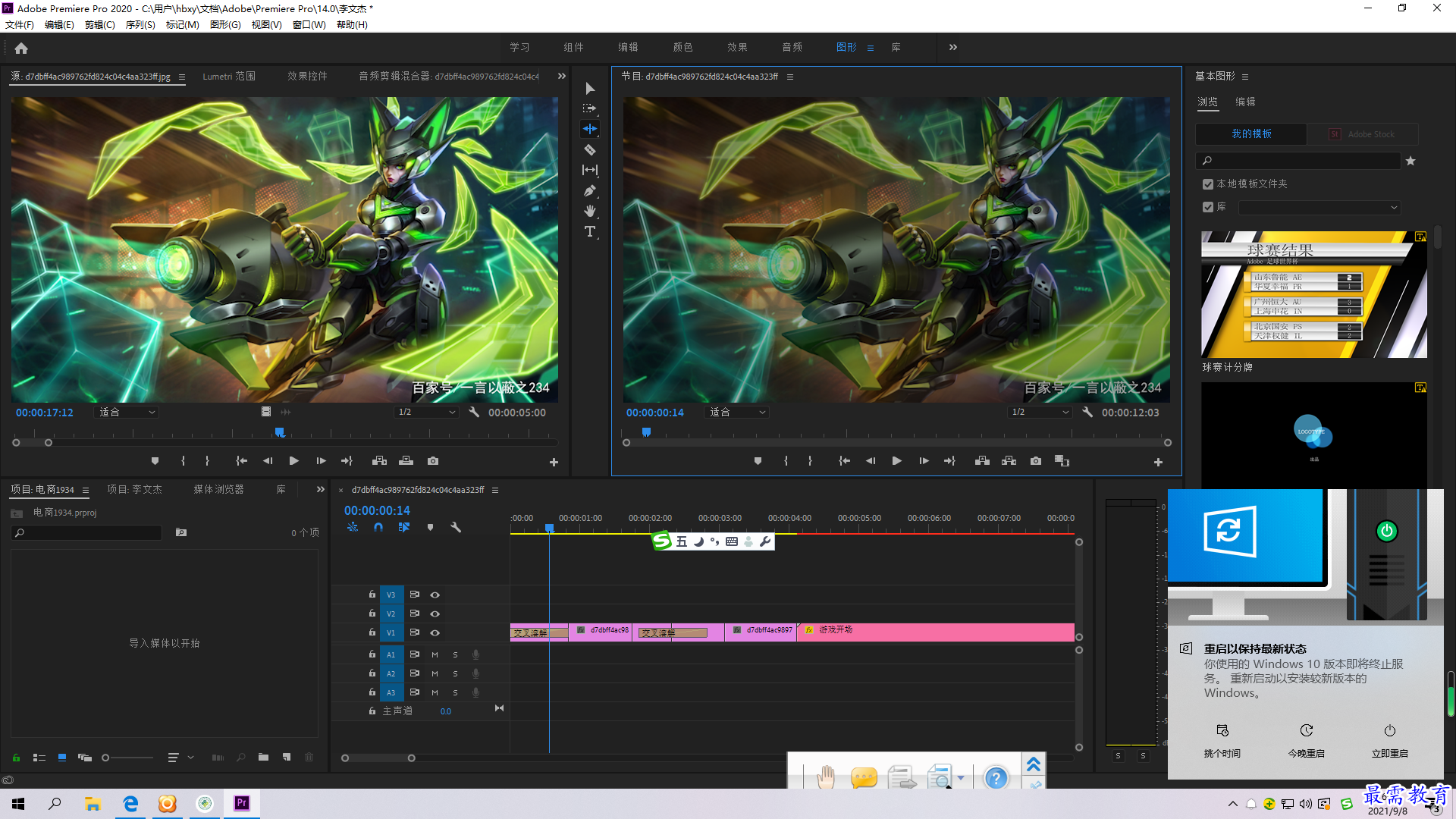
Task: Open Source monitor 1/2 resolution dropdown
Action: 427,412
